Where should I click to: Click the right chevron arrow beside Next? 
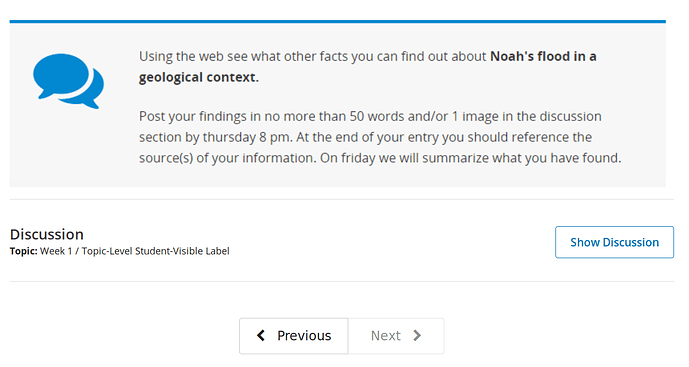[x=417, y=336]
